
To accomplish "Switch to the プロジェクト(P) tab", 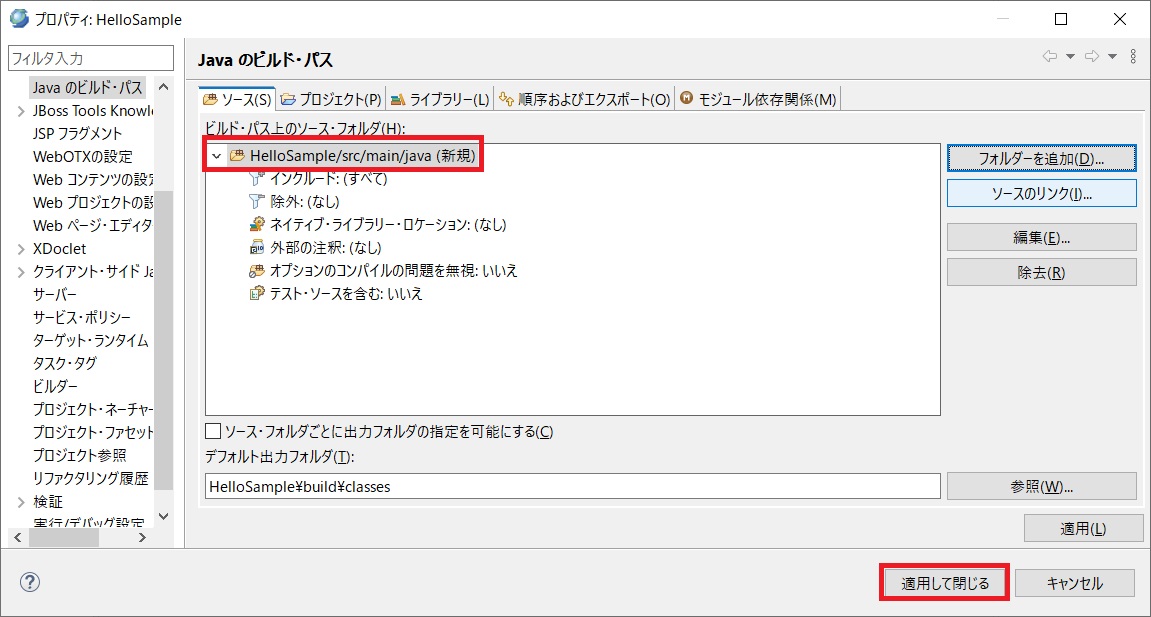I will click(x=331, y=99).
